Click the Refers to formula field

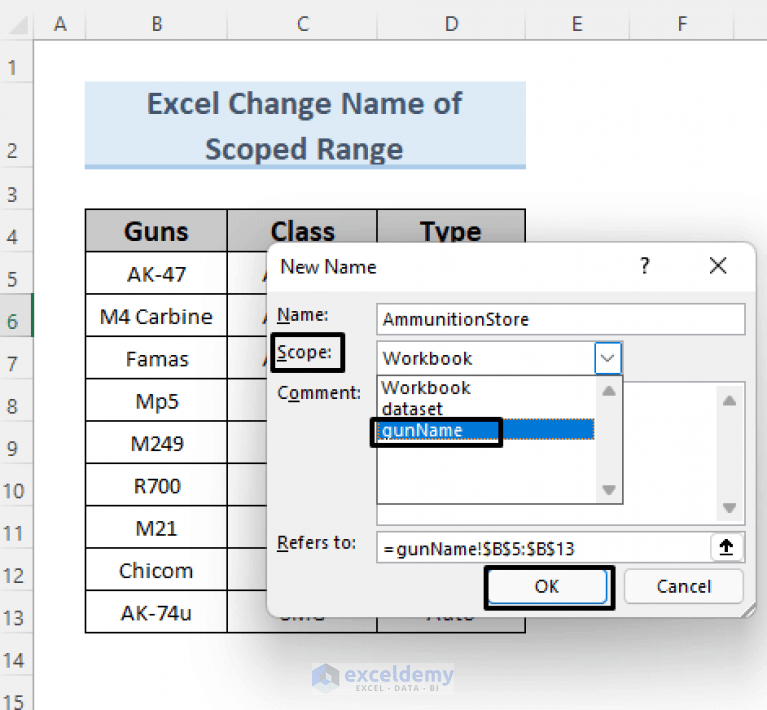[543, 548]
